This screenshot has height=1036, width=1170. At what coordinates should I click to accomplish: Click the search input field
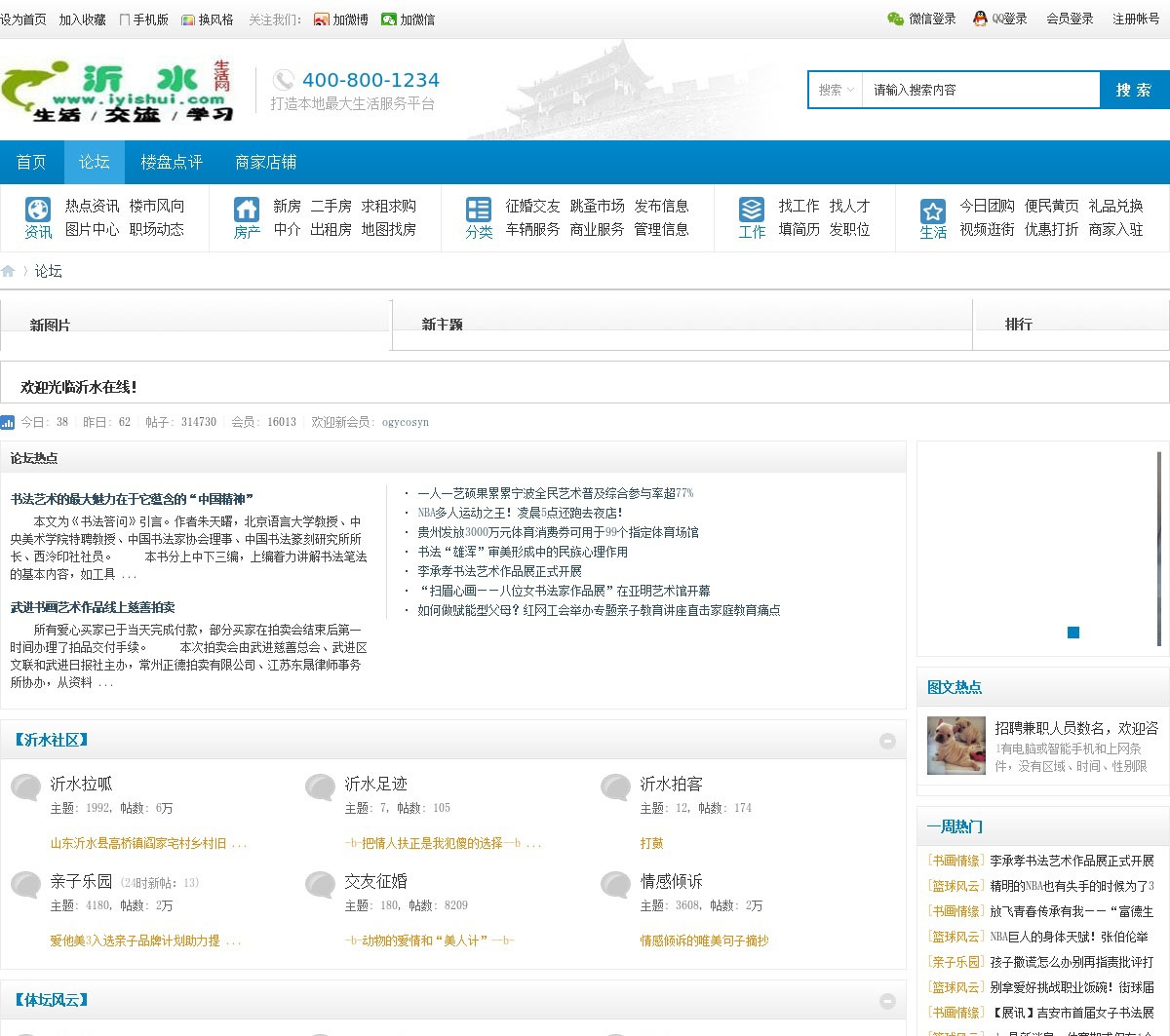(x=981, y=90)
